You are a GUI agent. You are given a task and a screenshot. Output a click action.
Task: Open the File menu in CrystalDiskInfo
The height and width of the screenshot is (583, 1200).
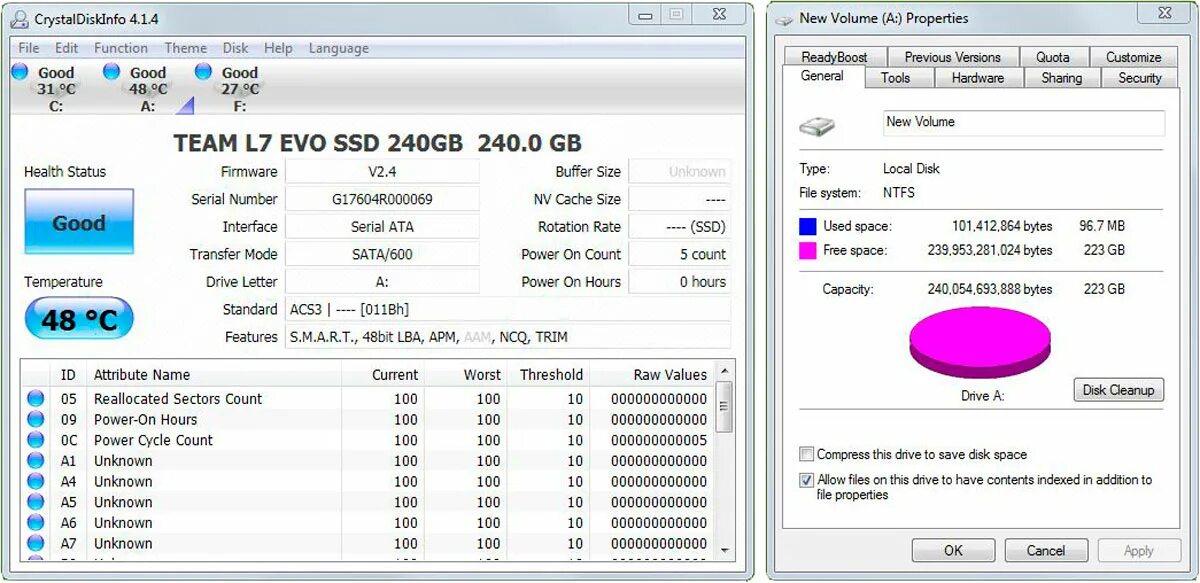(x=29, y=48)
